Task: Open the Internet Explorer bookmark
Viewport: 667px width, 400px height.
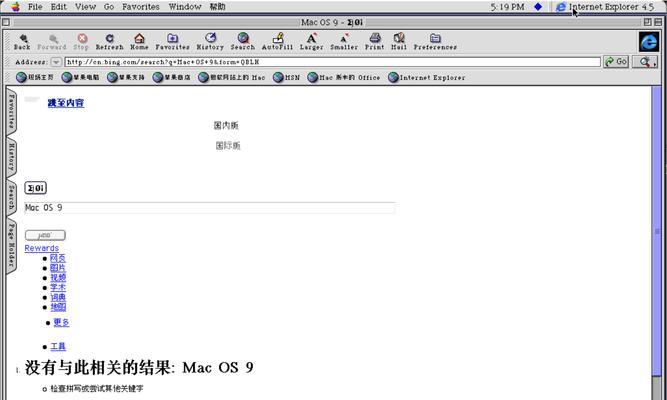Action: pyautogui.click(x=427, y=77)
